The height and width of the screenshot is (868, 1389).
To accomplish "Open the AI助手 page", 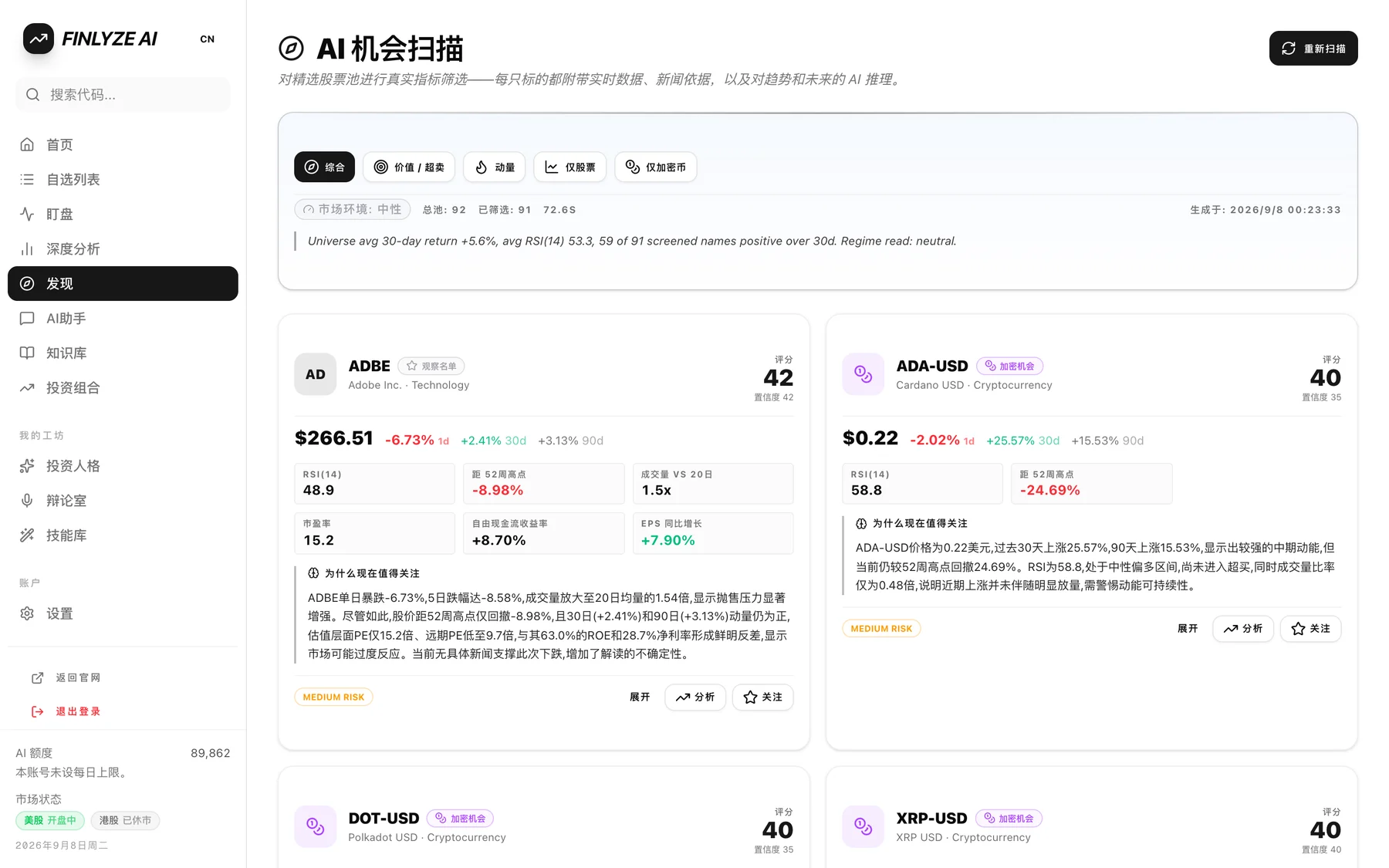I will 123,318.
